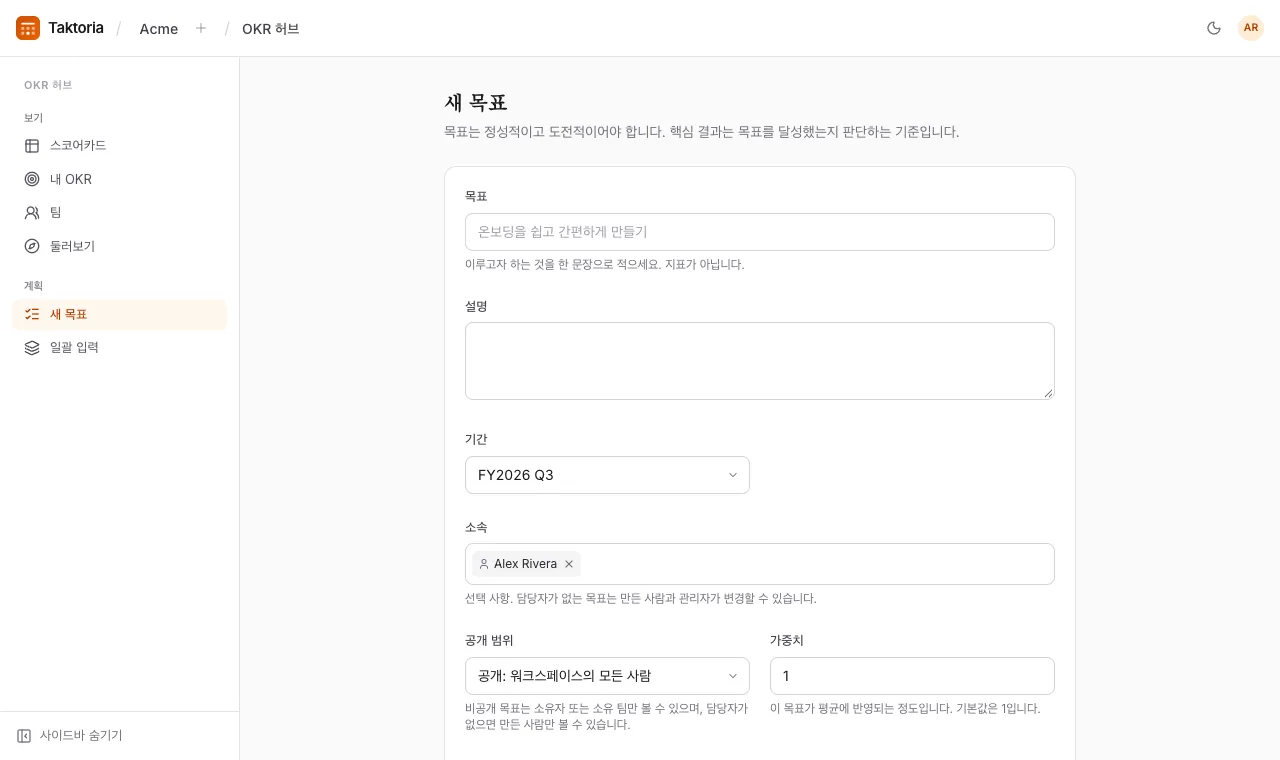Focus the 목표 title input field

(760, 232)
